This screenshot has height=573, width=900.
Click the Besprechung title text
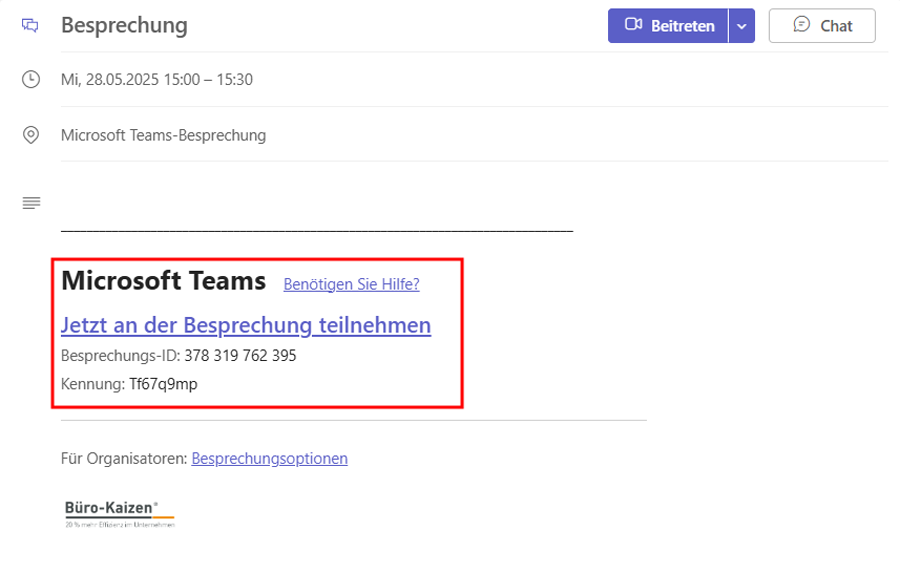click(124, 26)
